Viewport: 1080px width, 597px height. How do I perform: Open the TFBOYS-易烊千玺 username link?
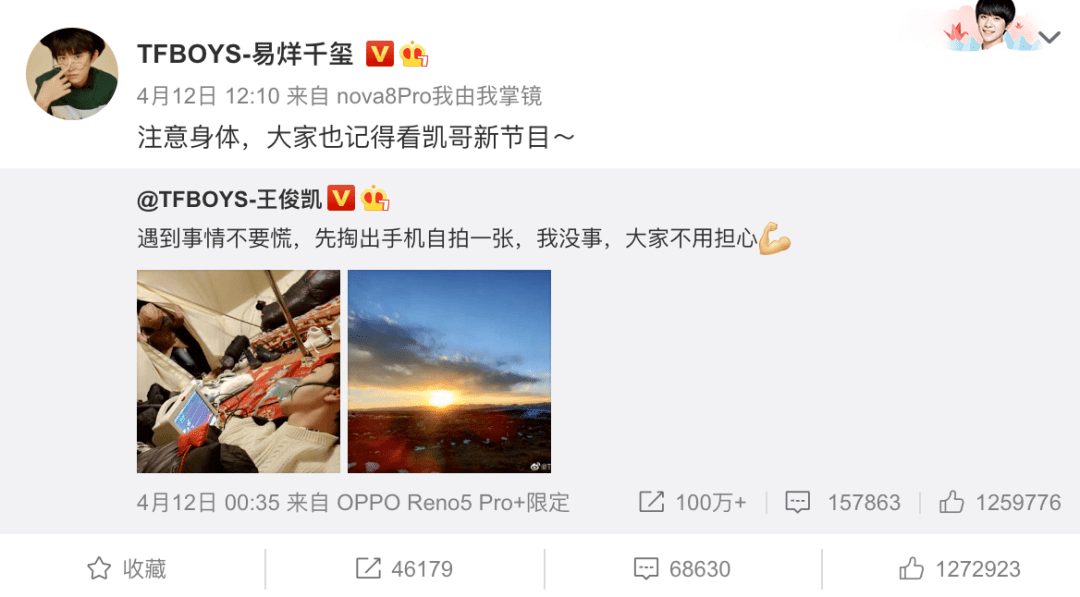[x=245, y=54]
